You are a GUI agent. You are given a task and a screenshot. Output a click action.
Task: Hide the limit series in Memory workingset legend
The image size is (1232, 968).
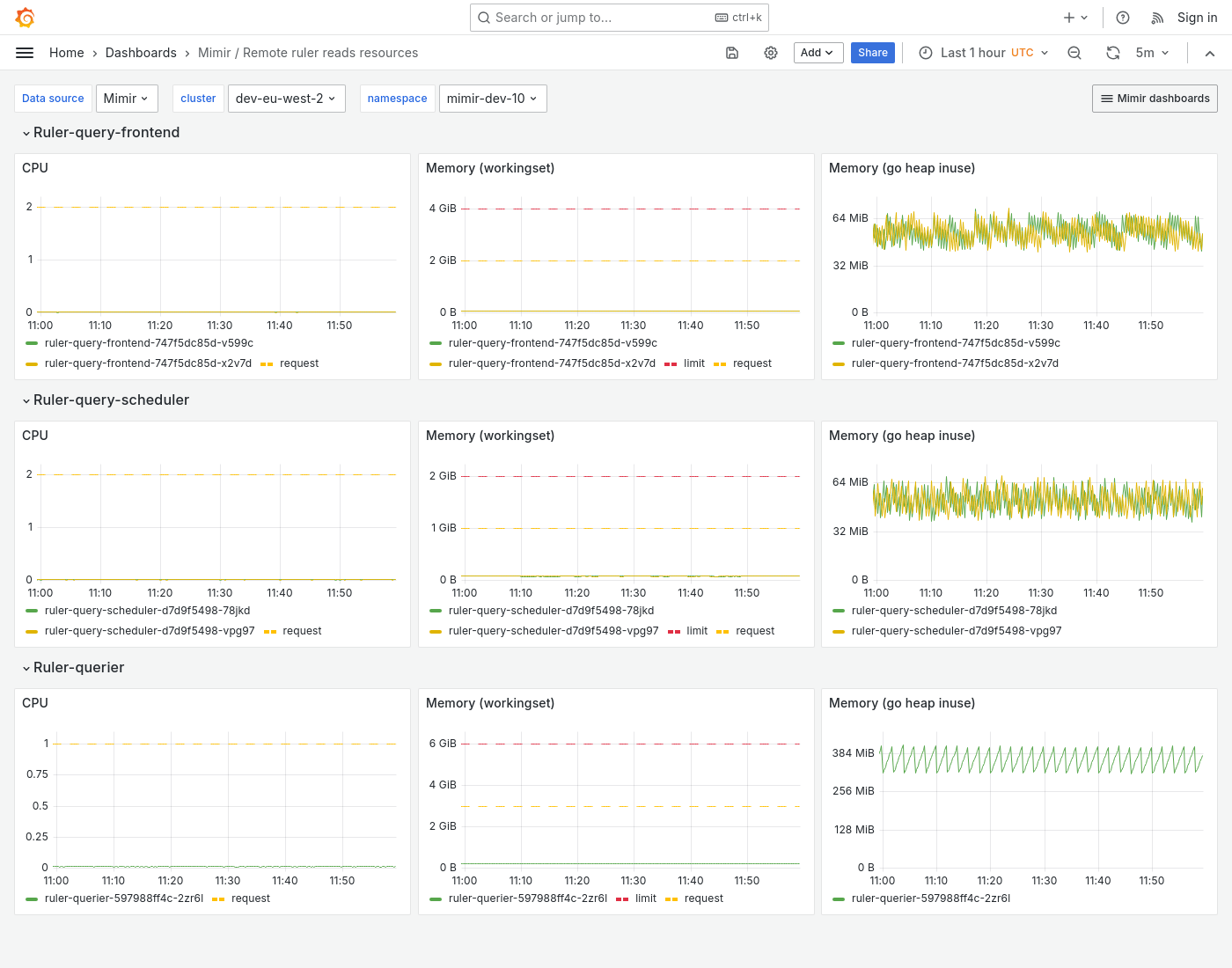(x=693, y=363)
